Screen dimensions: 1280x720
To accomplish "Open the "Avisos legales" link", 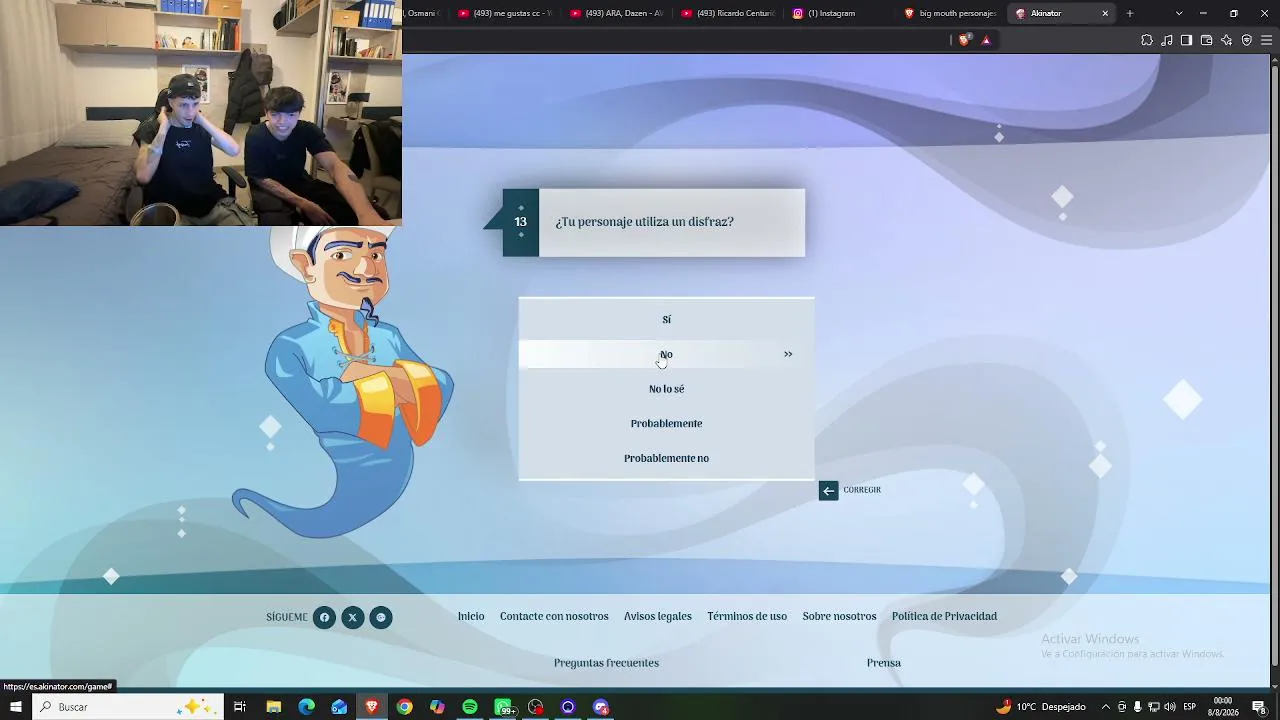I will pos(658,616).
